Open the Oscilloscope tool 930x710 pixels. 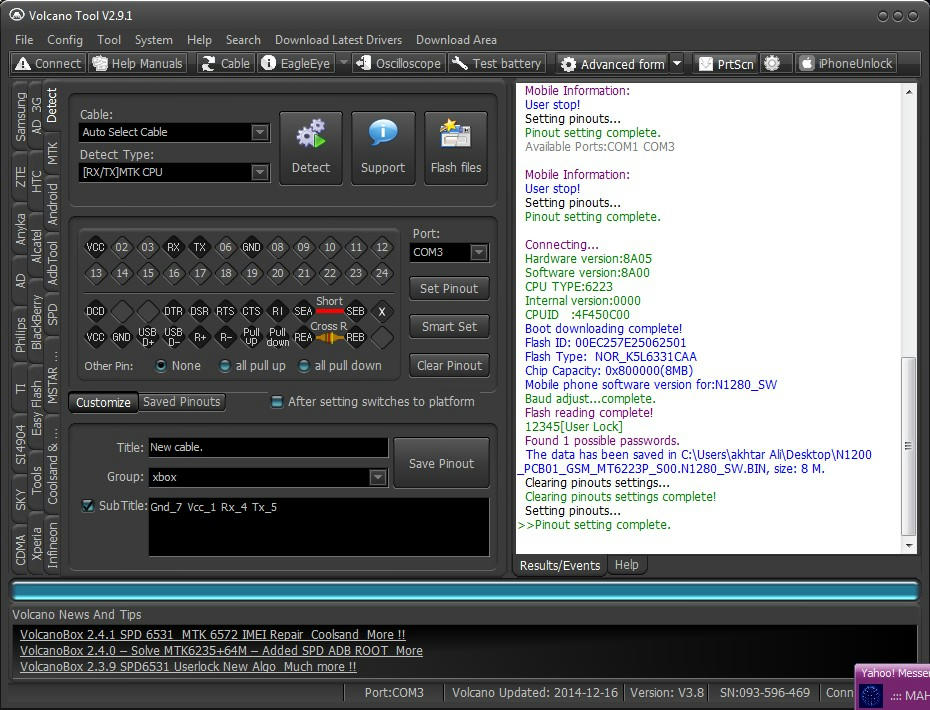[399, 63]
